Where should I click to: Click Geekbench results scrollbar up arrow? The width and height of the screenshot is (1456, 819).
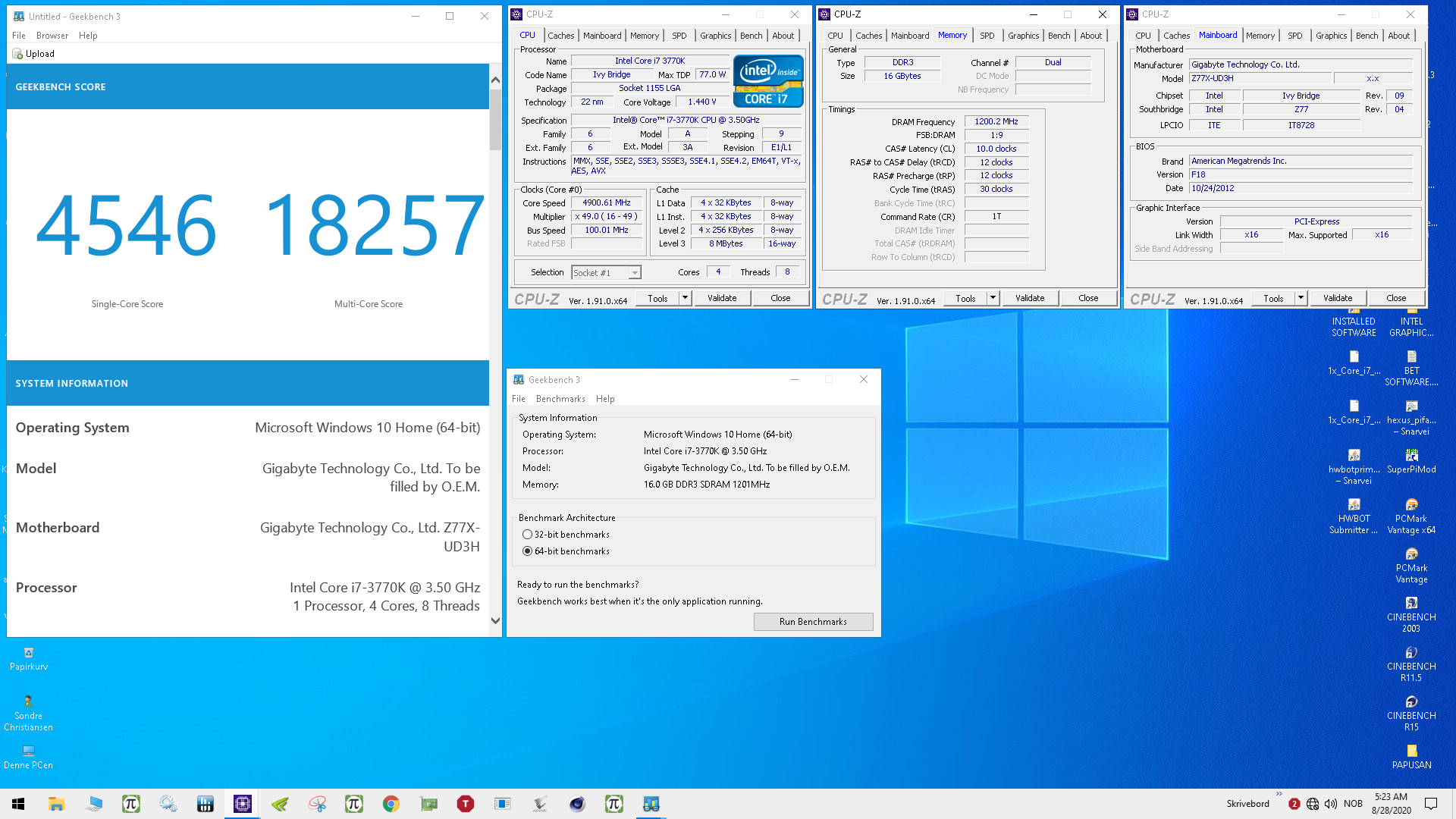point(495,79)
